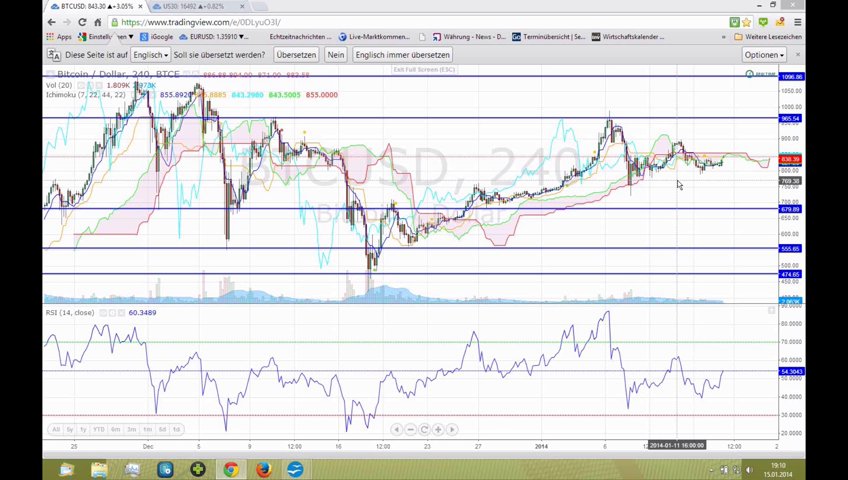The image size is (848, 480).
Task: Click the chart zoom out (minus) button
Action: (410, 429)
